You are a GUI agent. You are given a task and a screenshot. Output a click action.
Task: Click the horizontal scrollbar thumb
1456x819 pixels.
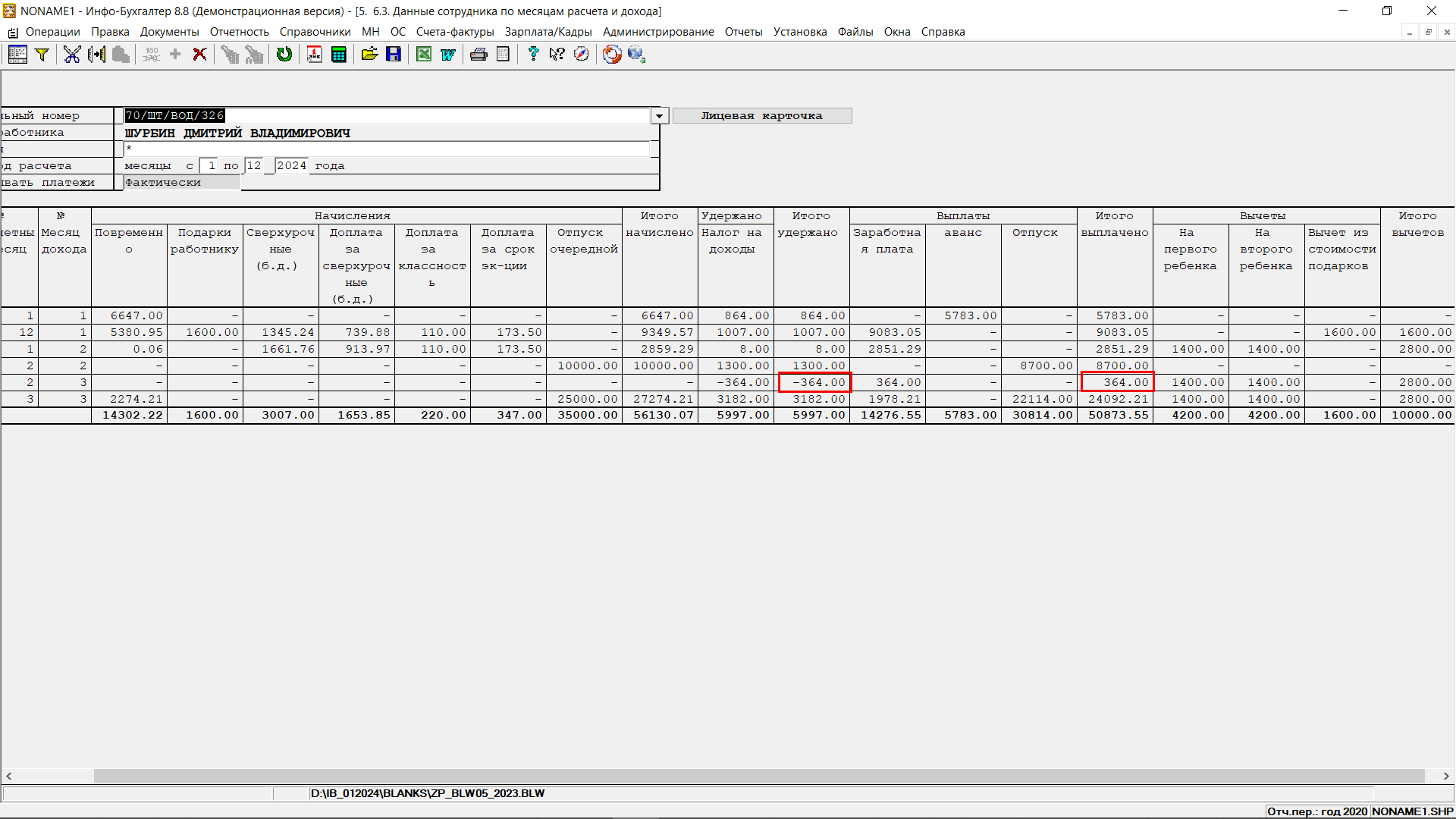[x=758, y=776]
